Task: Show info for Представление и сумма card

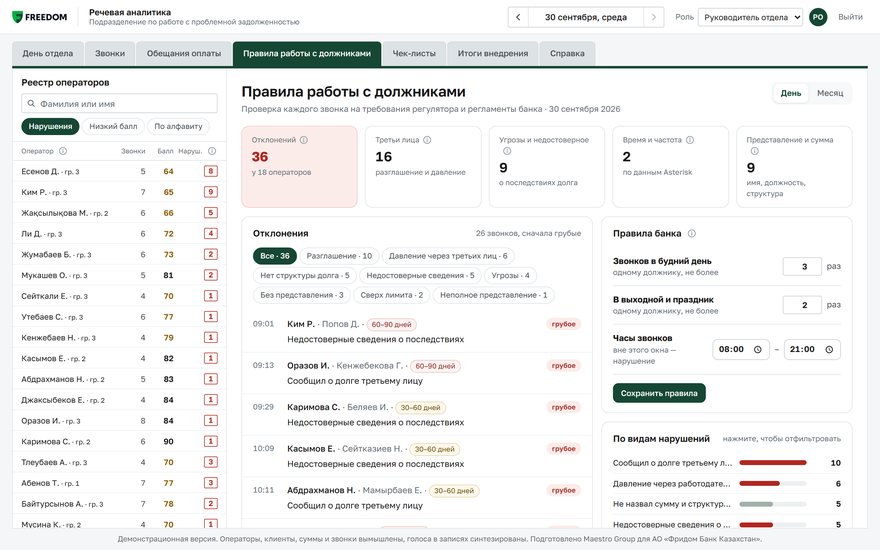Action: point(754,151)
